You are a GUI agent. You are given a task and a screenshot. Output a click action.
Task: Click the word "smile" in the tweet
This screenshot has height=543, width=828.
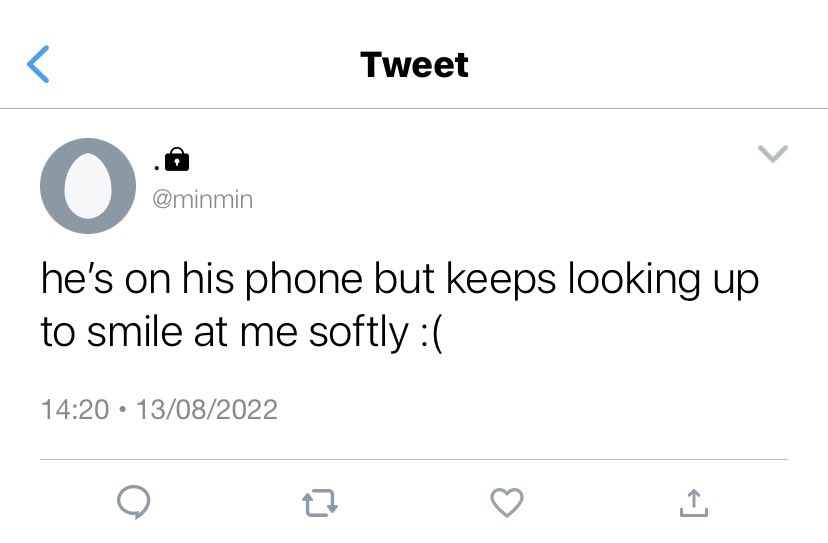(135, 332)
